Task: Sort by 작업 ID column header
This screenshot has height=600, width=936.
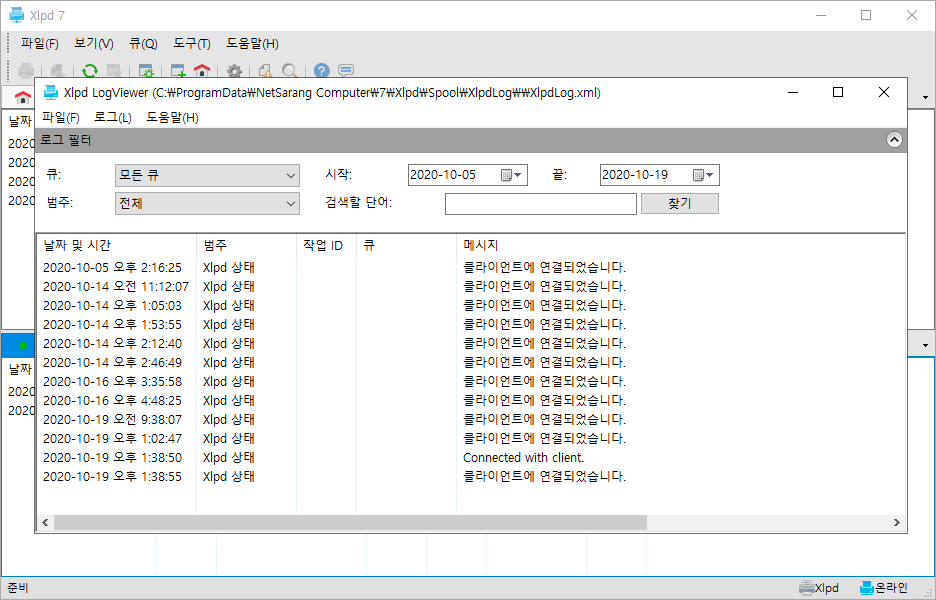Action: pyautogui.click(x=327, y=245)
